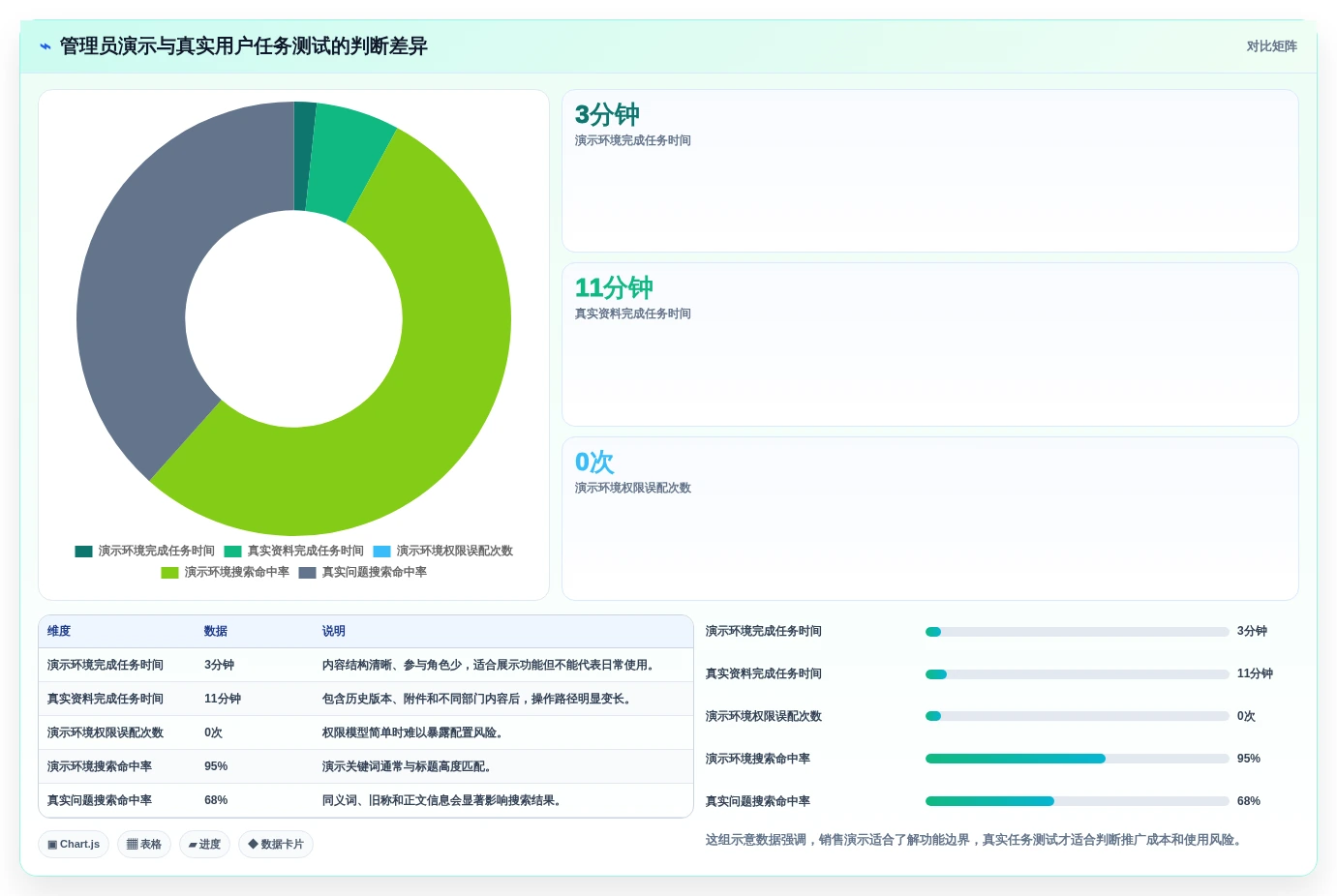This screenshot has height=896, width=1337.
Task: Click description 演示关键词通常与标题高度匹配。
Action: 410,766
